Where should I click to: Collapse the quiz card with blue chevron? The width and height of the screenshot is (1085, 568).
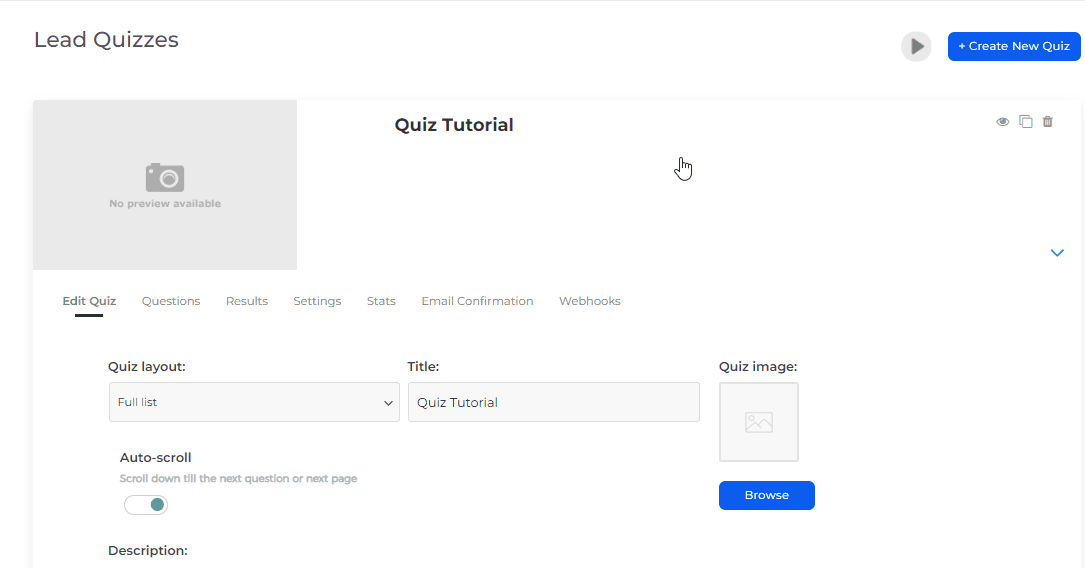(x=1057, y=253)
